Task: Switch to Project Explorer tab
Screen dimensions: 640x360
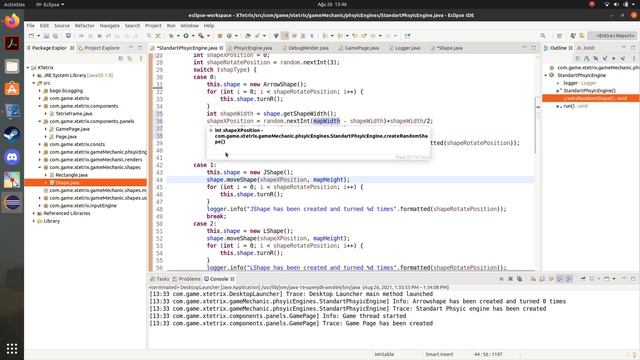Action: (x=99, y=48)
